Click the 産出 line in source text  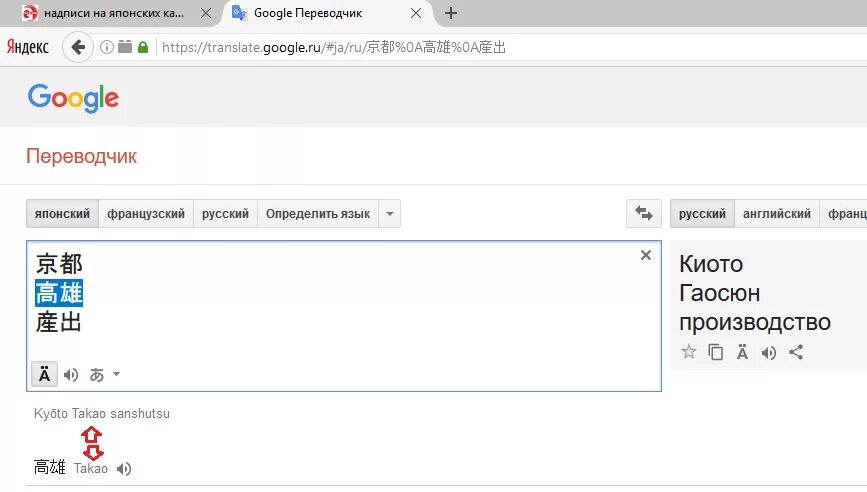click(59, 322)
